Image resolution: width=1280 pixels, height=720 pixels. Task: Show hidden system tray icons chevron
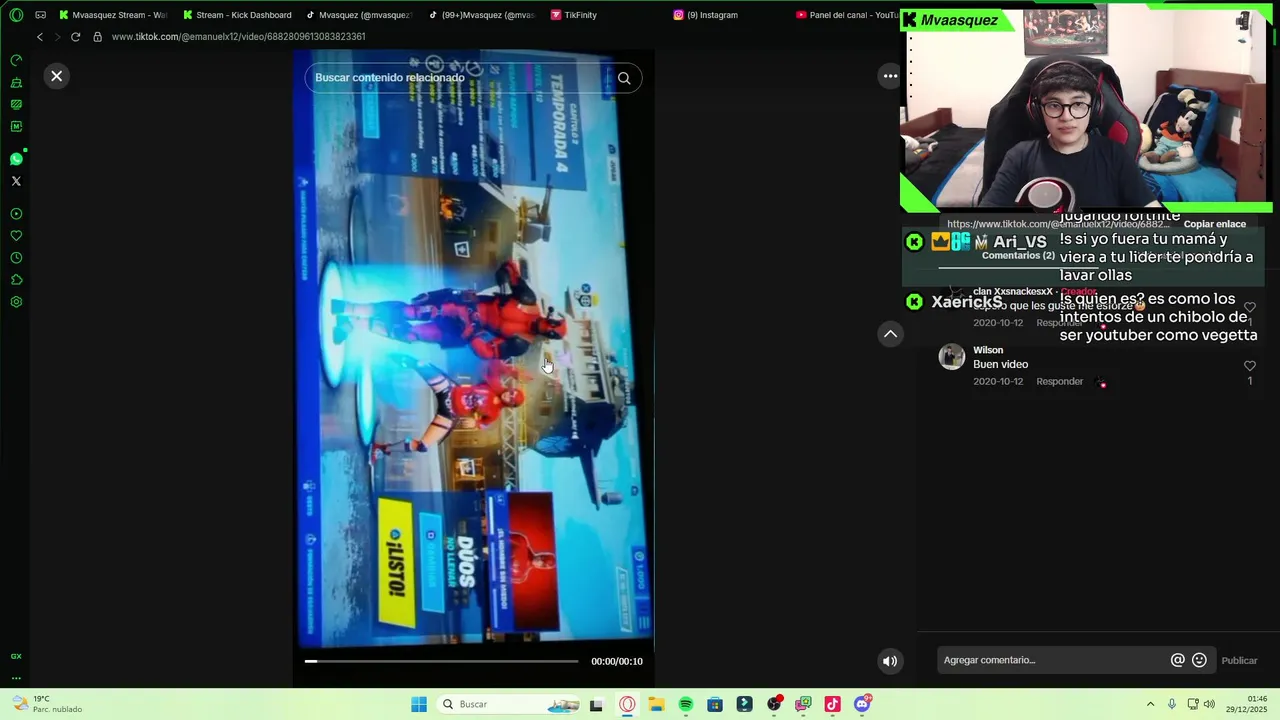coord(1150,704)
